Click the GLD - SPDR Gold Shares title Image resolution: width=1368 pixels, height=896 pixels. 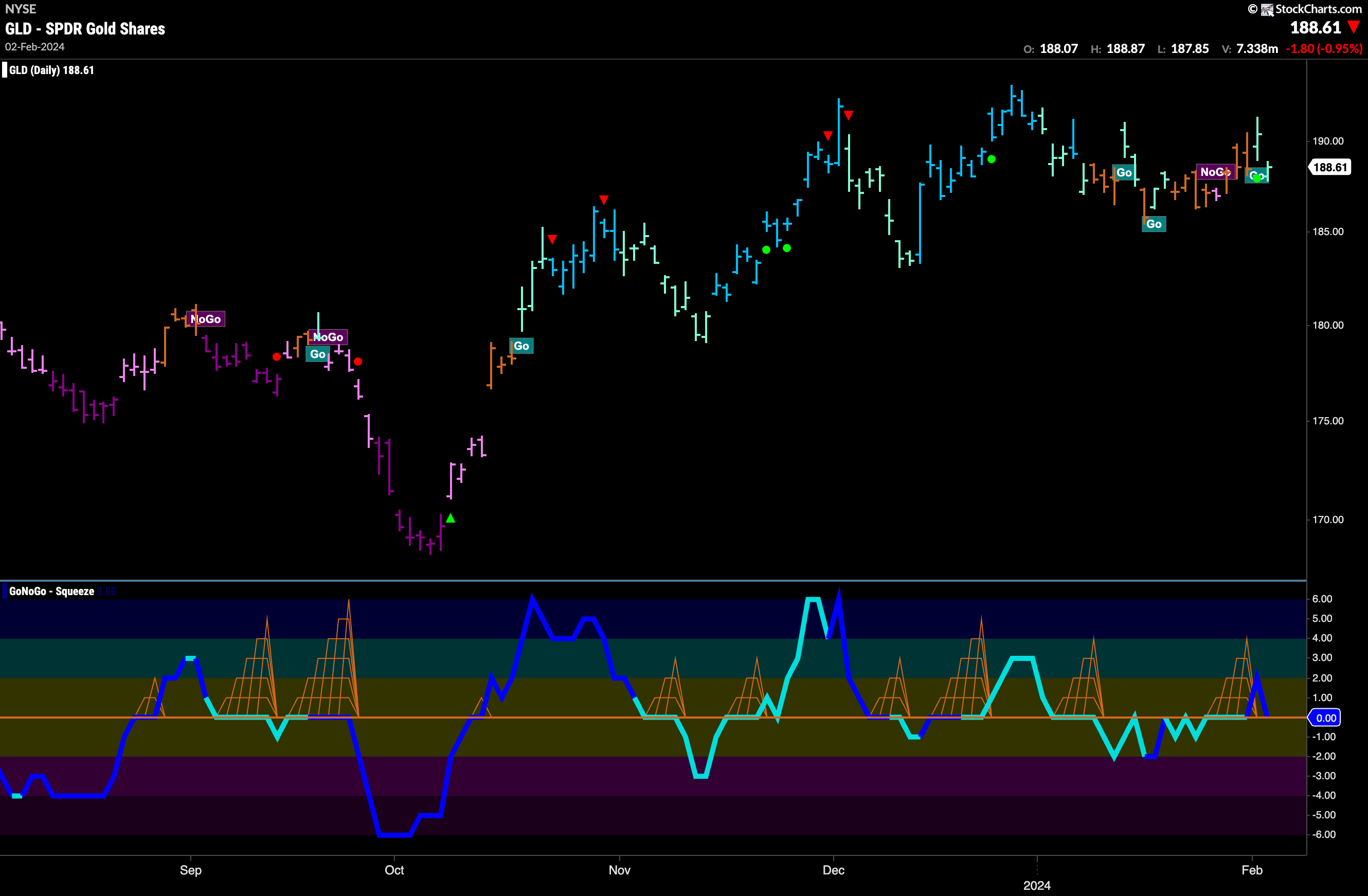point(85,29)
